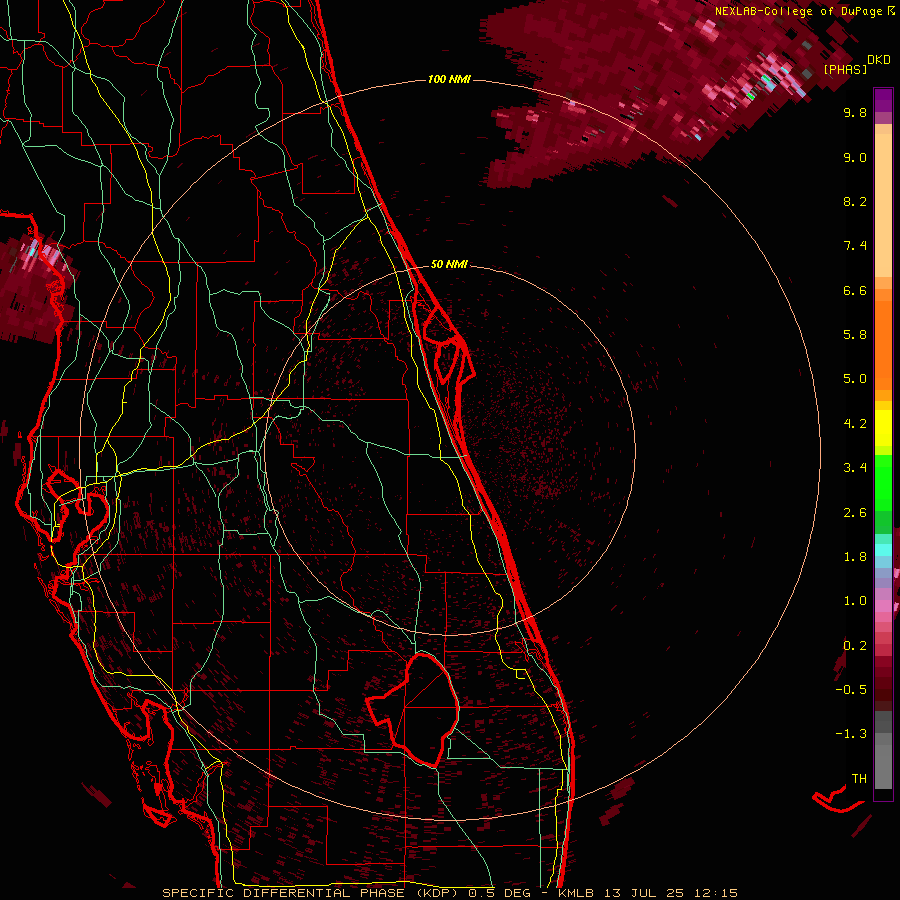Click the 1.0 value on color scale
This screenshot has height=900, width=900.
click(x=855, y=601)
